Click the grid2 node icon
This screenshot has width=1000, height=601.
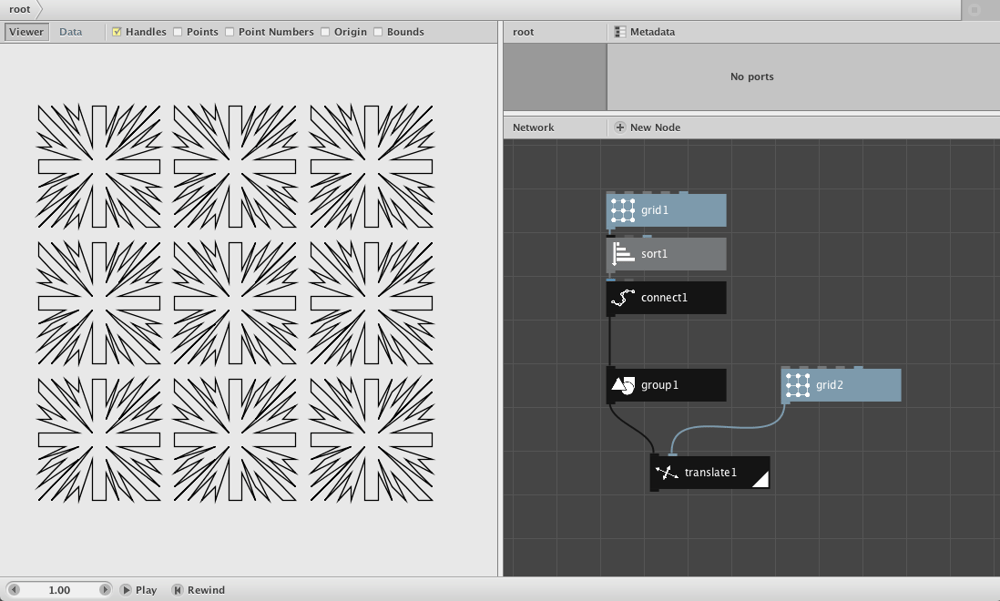[798, 385]
